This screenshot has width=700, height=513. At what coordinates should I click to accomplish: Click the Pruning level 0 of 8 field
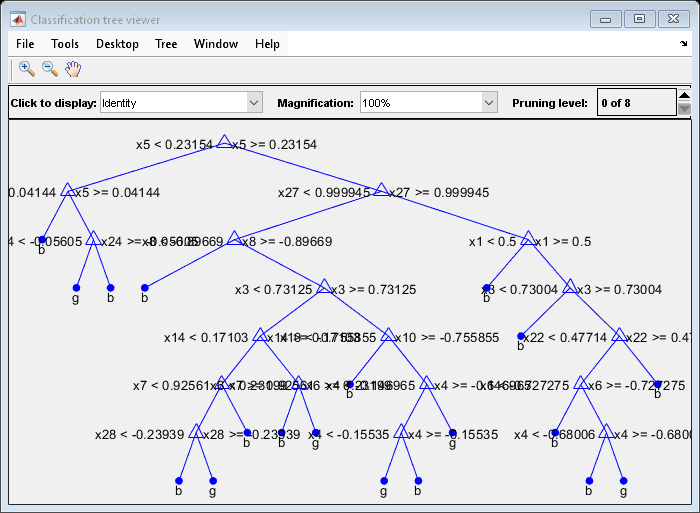(637, 102)
